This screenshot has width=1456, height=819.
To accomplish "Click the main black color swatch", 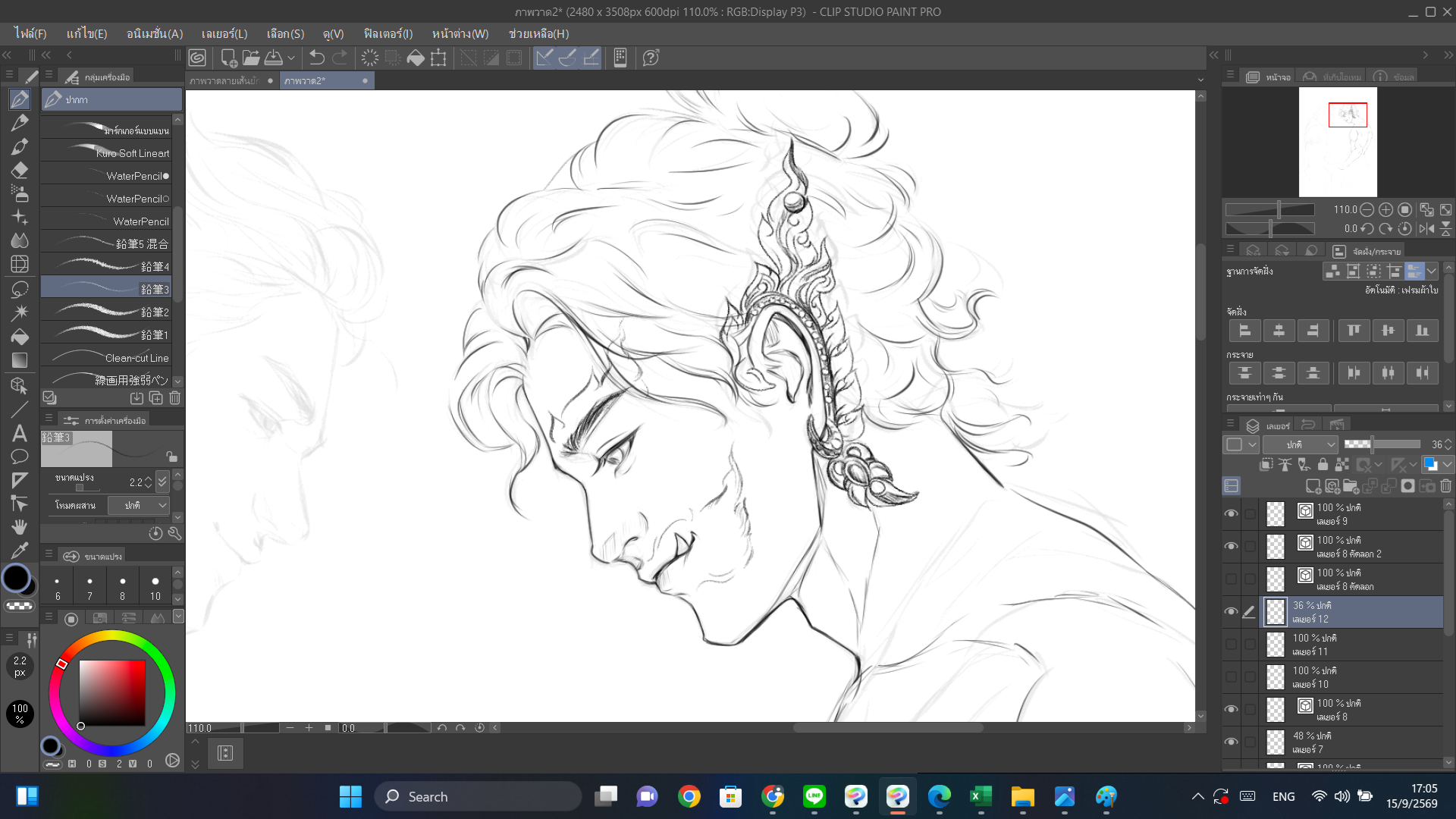I will point(16,578).
